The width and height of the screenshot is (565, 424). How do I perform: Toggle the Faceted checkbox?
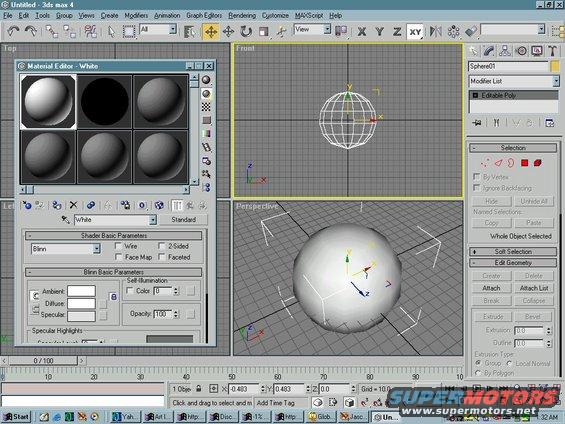pyautogui.click(x=161, y=257)
